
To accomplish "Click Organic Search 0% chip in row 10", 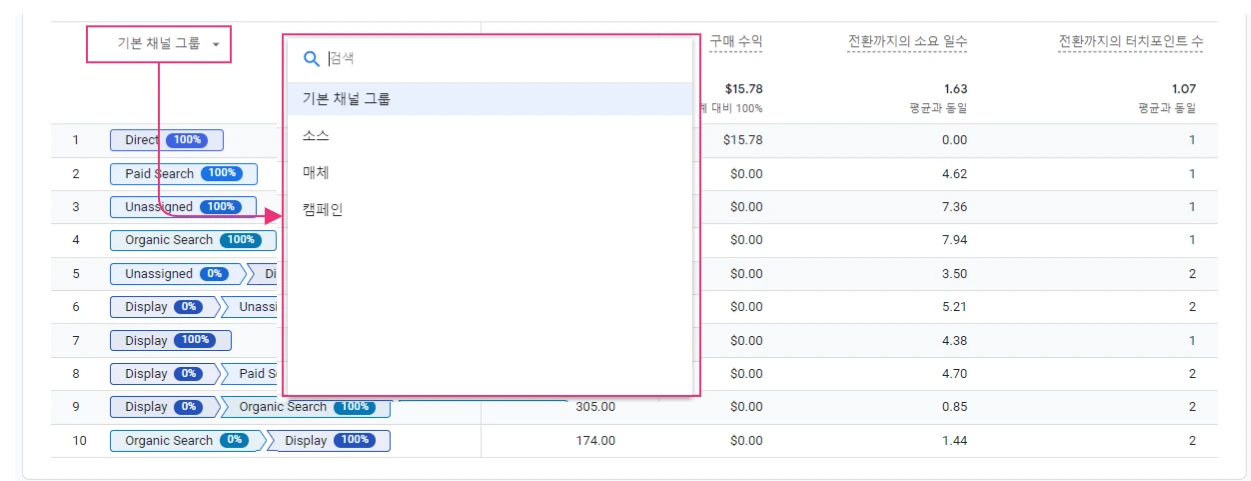I will (x=186, y=441).
